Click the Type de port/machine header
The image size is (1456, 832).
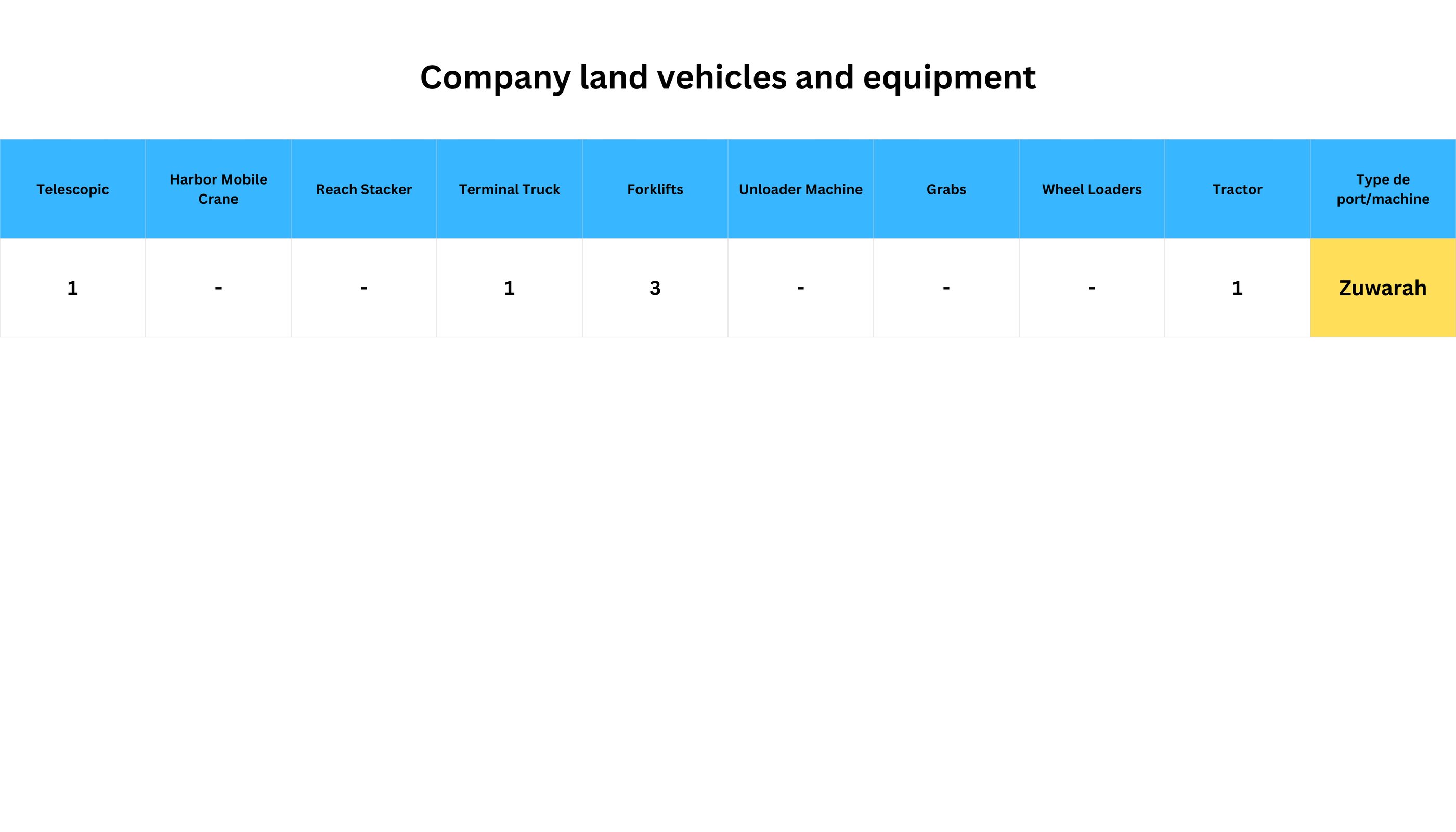click(1383, 189)
